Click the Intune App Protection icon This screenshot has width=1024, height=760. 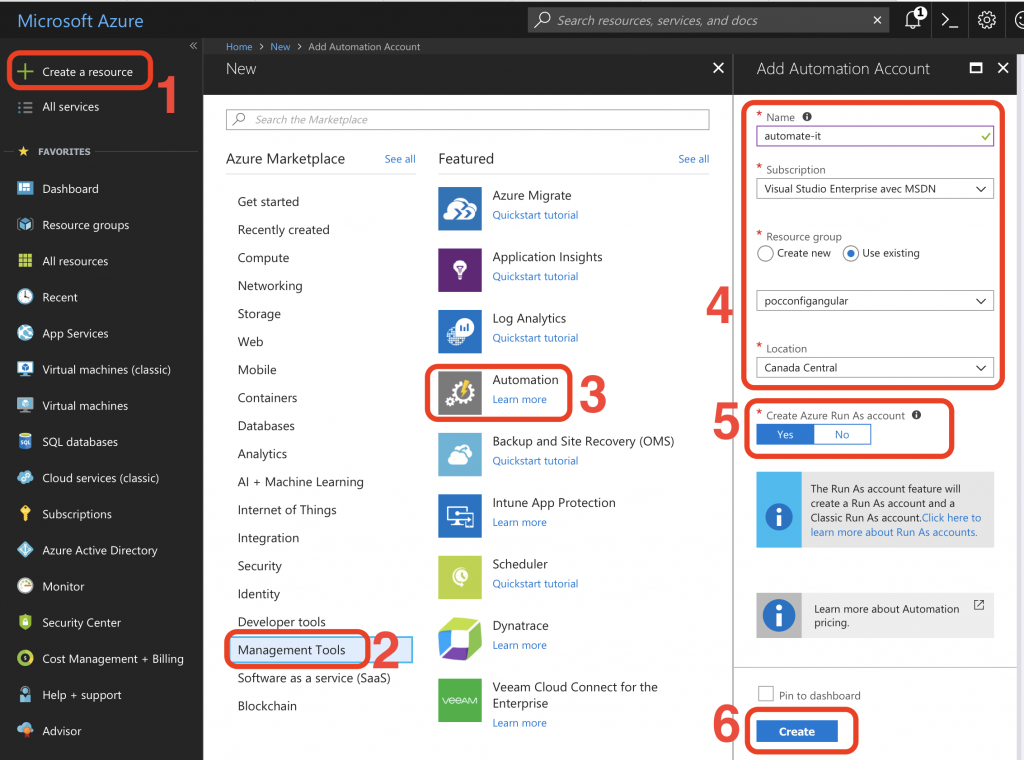pos(460,516)
